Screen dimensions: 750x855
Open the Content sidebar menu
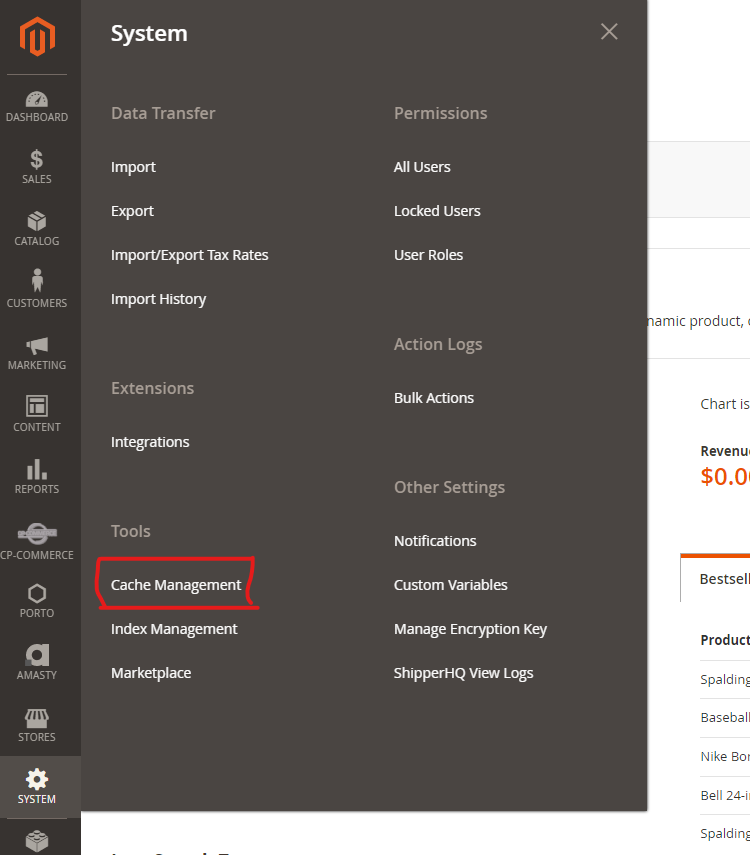coord(37,414)
